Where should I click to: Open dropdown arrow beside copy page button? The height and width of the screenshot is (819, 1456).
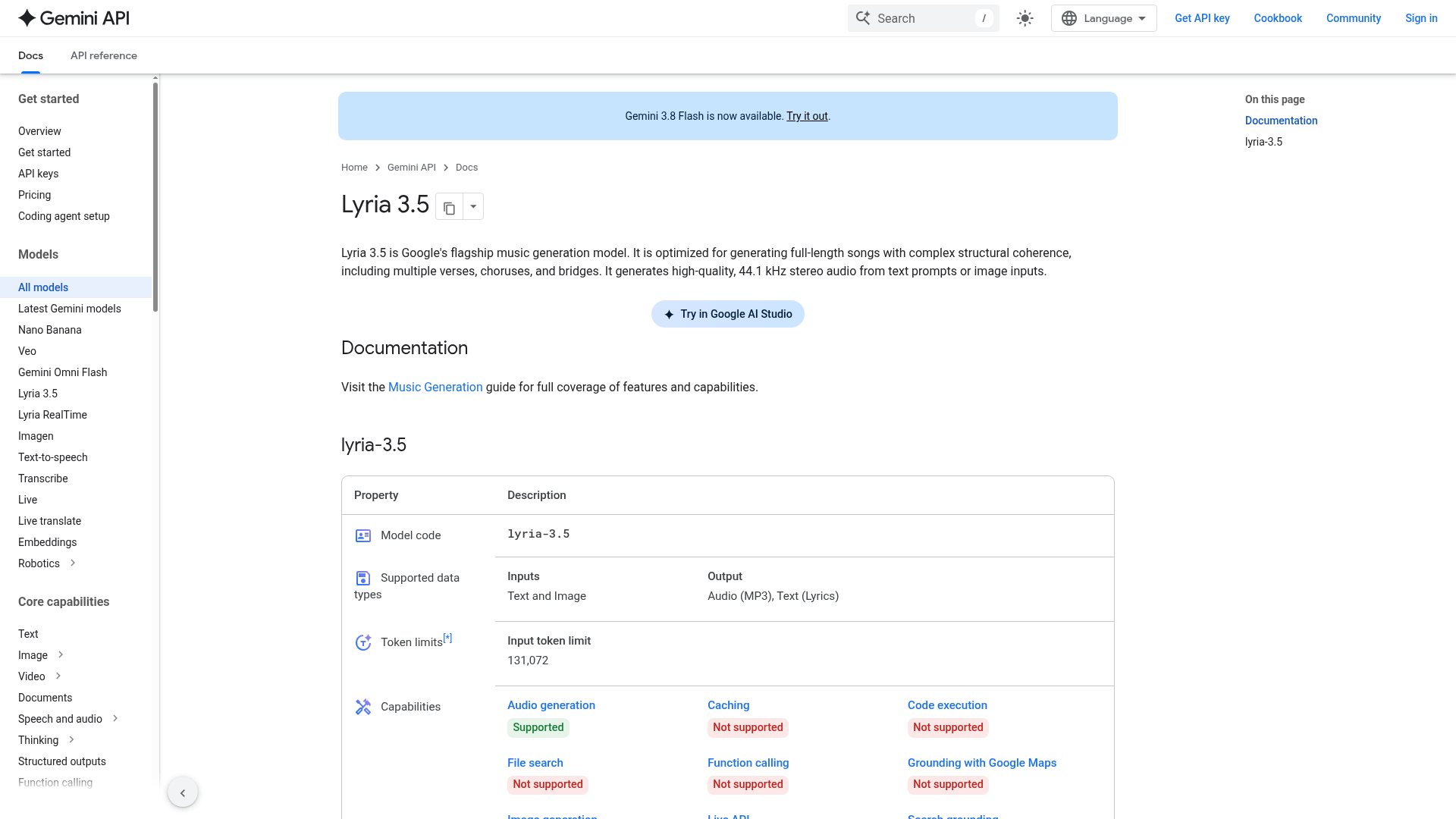point(473,207)
